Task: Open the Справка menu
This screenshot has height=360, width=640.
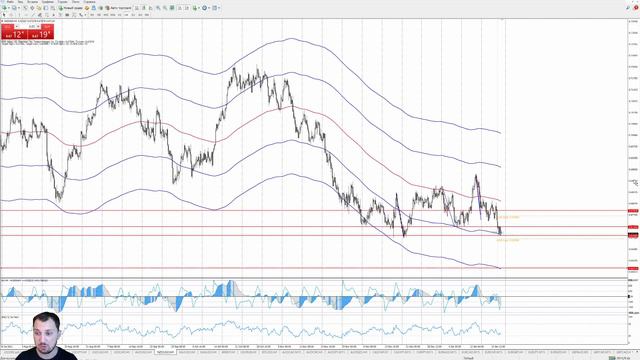Action: (89, 2)
